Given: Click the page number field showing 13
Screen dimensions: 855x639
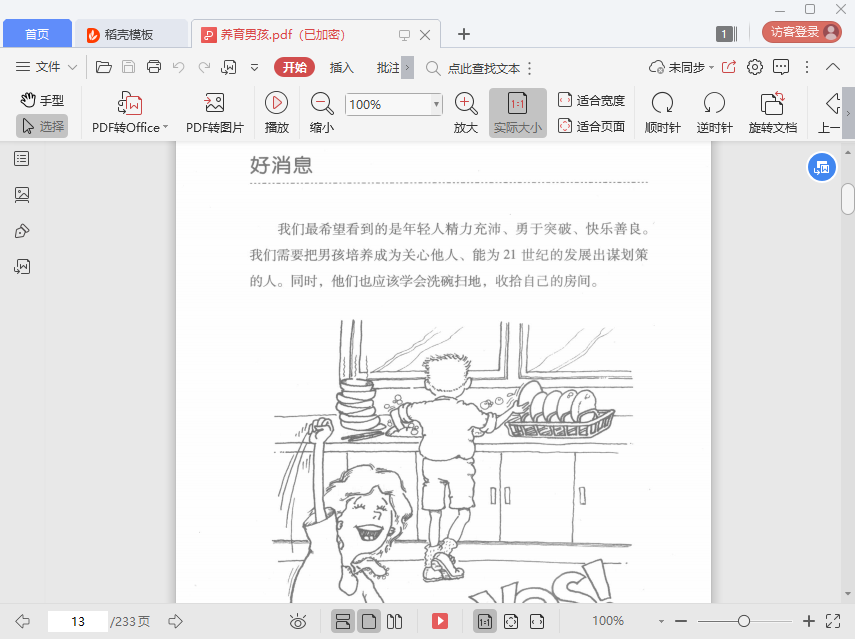Looking at the screenshot, I should tap(78, 622).
